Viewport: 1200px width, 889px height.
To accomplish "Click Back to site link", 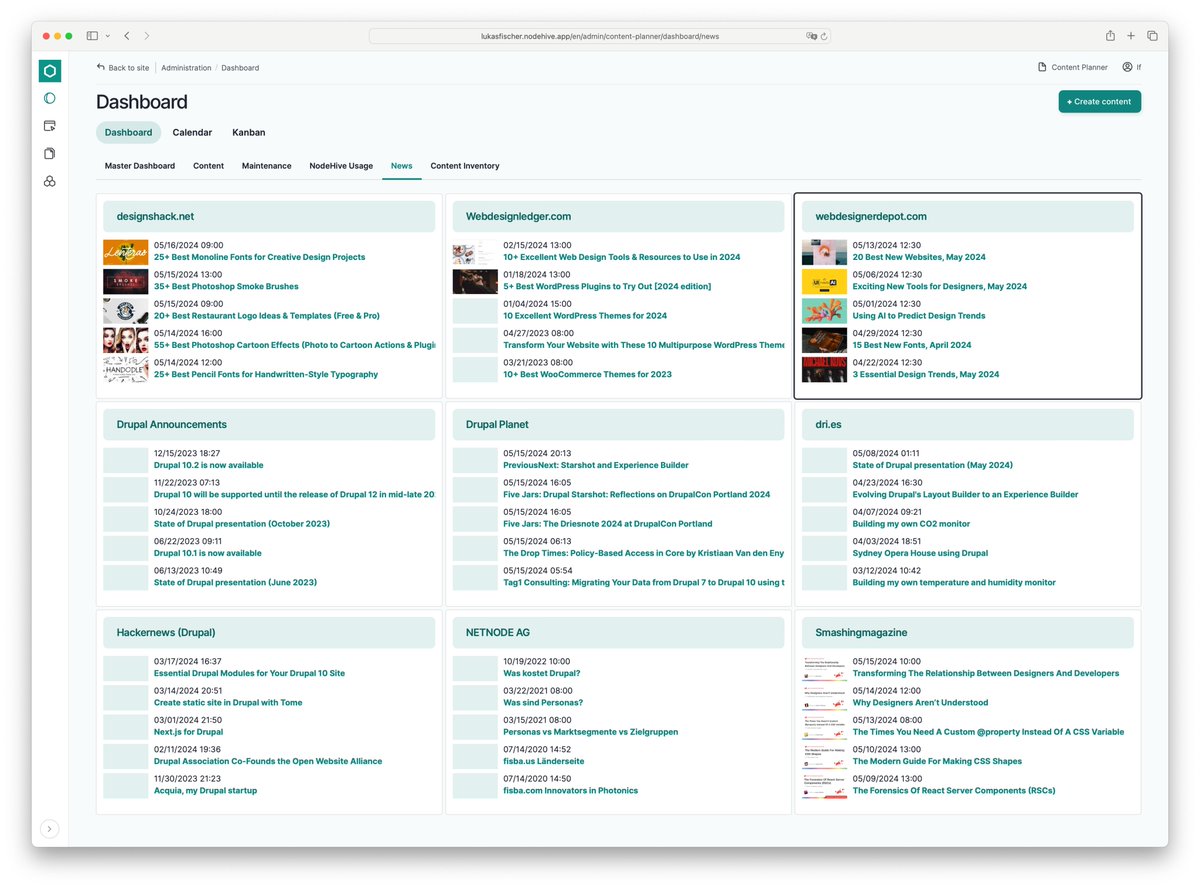I will (123, 68).
